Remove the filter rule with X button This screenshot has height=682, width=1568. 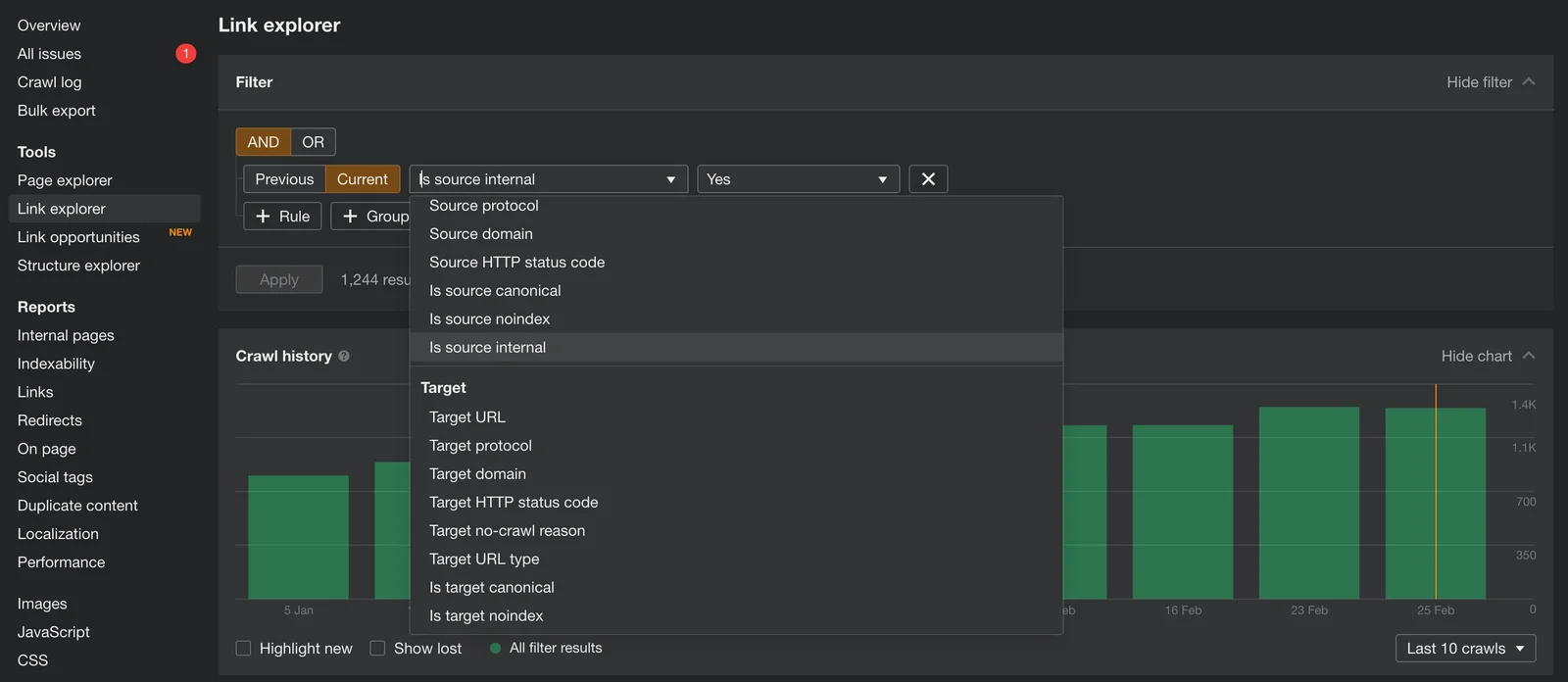928,179
